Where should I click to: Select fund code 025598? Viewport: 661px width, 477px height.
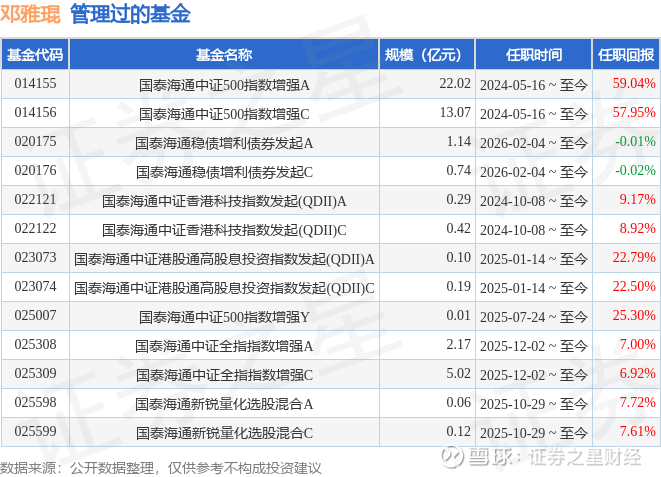(35, 402)
